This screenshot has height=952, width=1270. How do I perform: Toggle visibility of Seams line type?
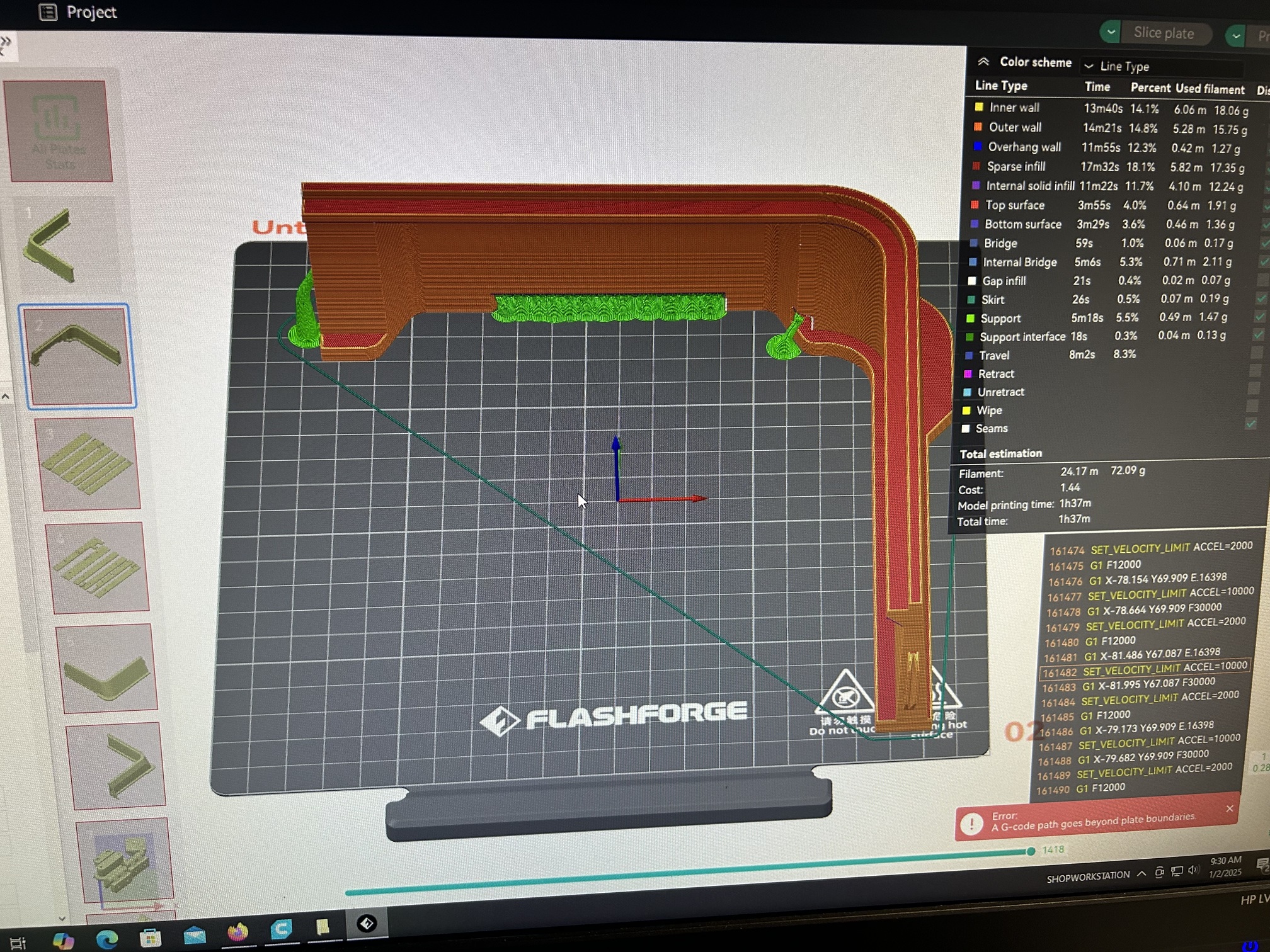[1251, 424]
